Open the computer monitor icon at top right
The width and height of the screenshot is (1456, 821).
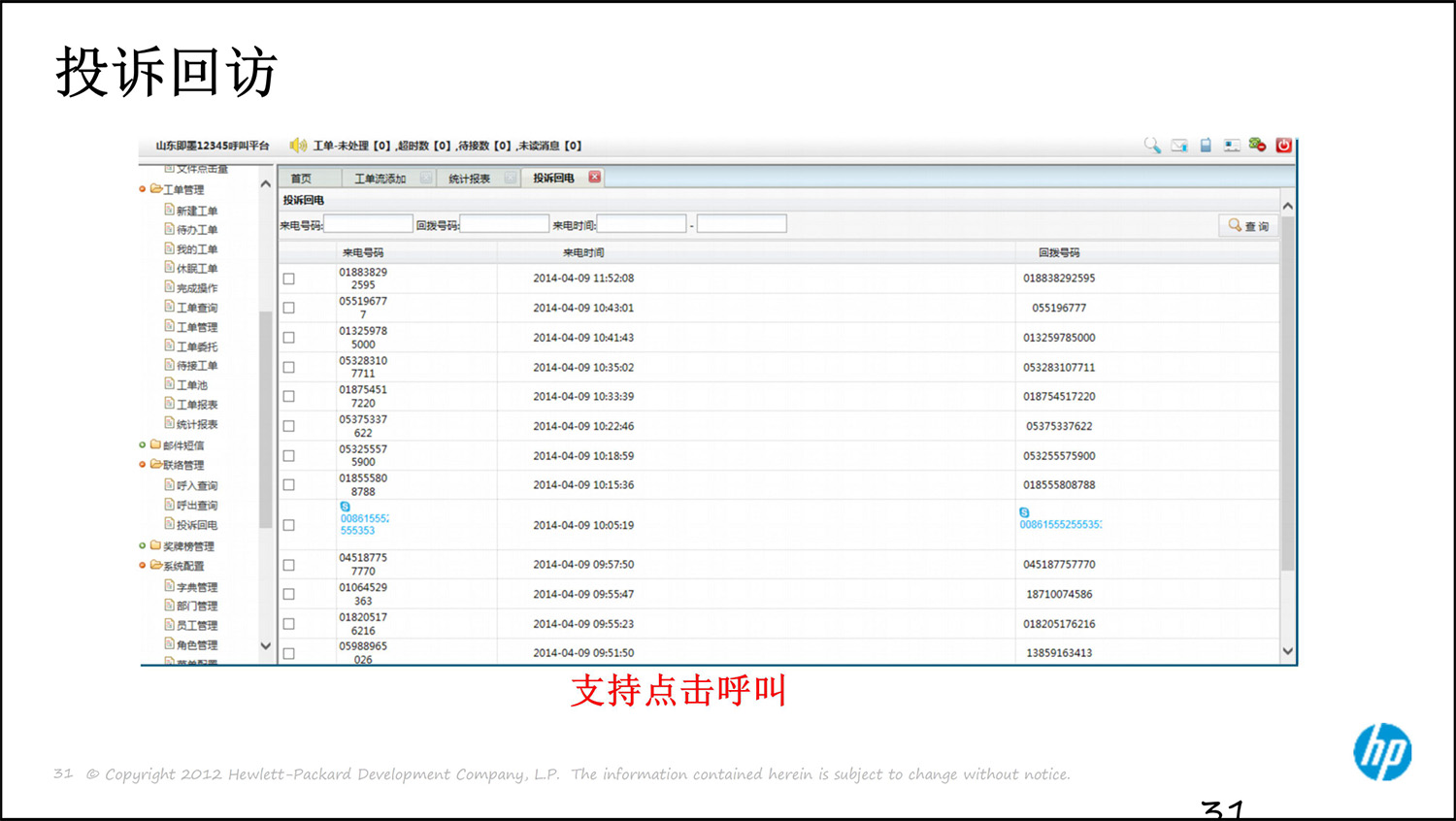[1231, 144]
